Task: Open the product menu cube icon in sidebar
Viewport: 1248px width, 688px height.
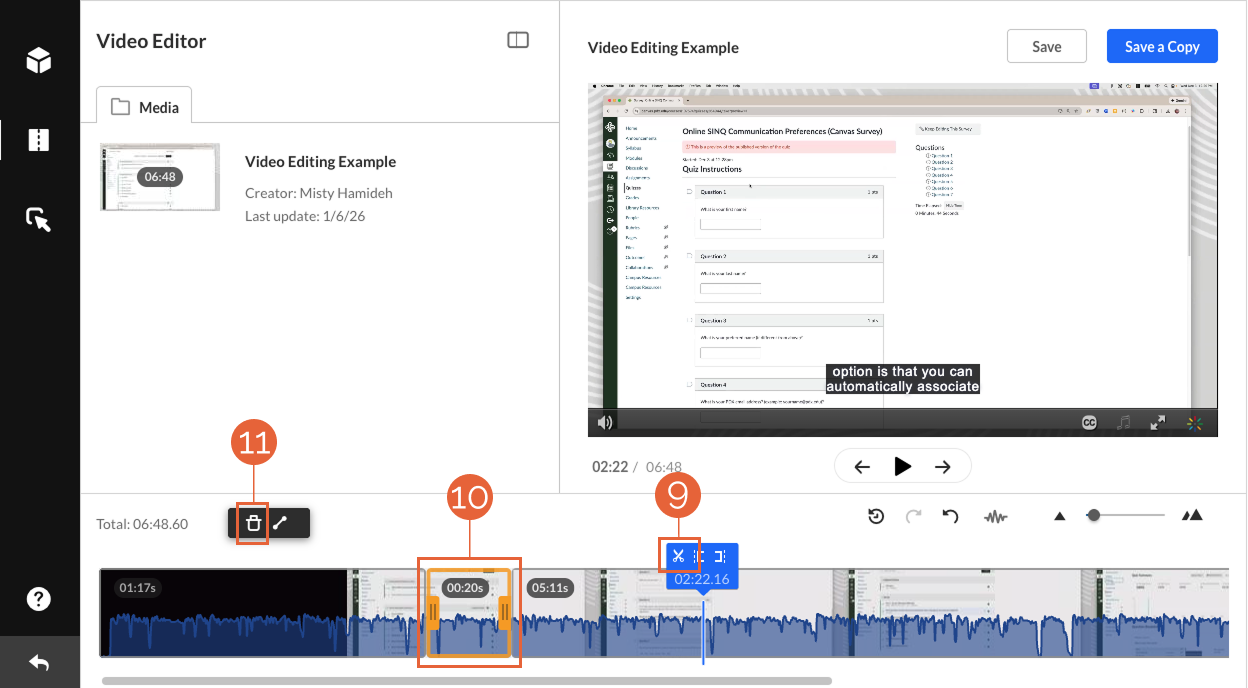Action: pos(38,60)
